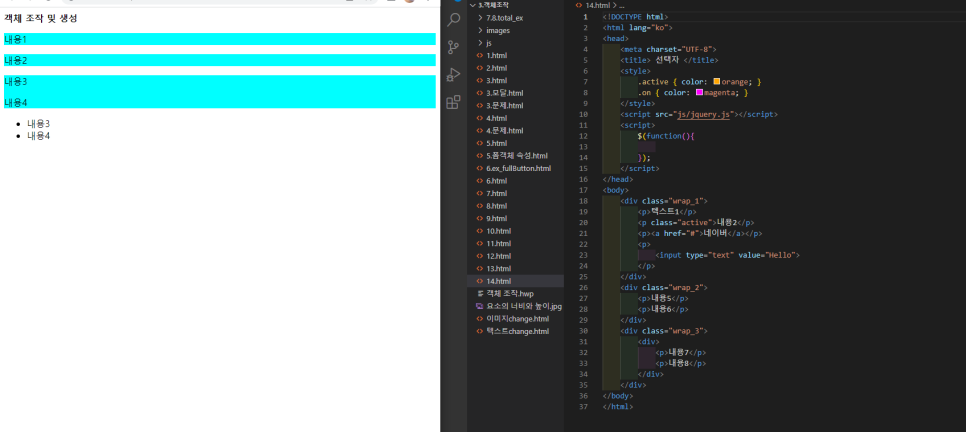Open 5.폼객체 속성.html file
Image resolution: width=966 pixels, height=432 pixels.
(x=515, y=156)
